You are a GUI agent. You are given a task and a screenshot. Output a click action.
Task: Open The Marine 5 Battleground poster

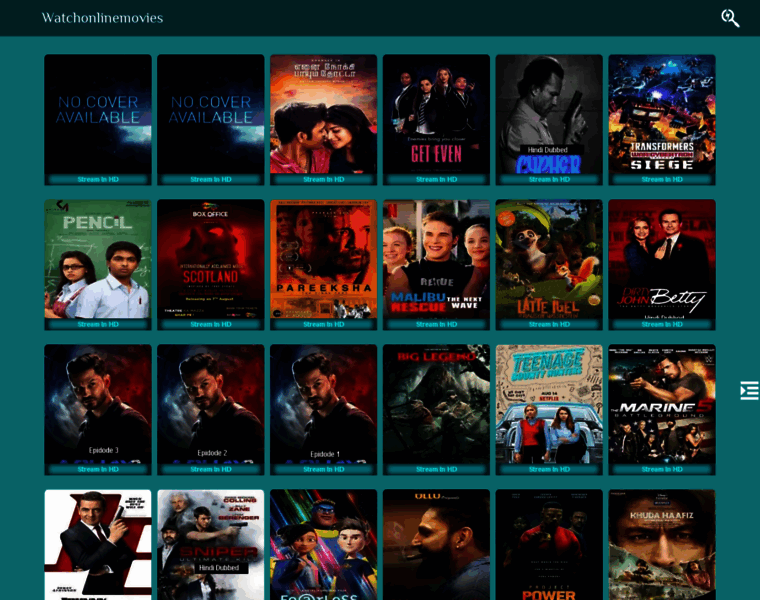point(662,404)
